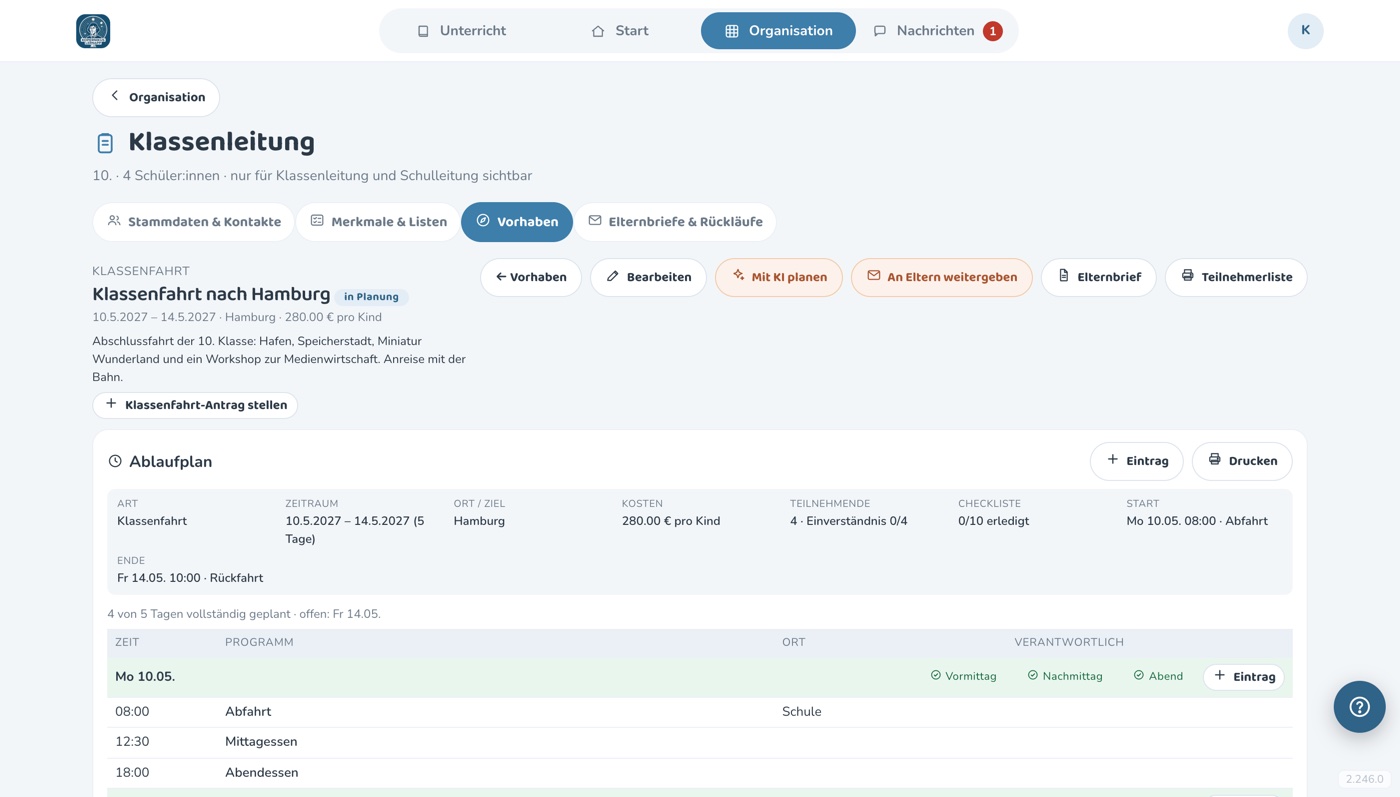Click the Klassenfahrt nach Hamburg title

point(211,294)
